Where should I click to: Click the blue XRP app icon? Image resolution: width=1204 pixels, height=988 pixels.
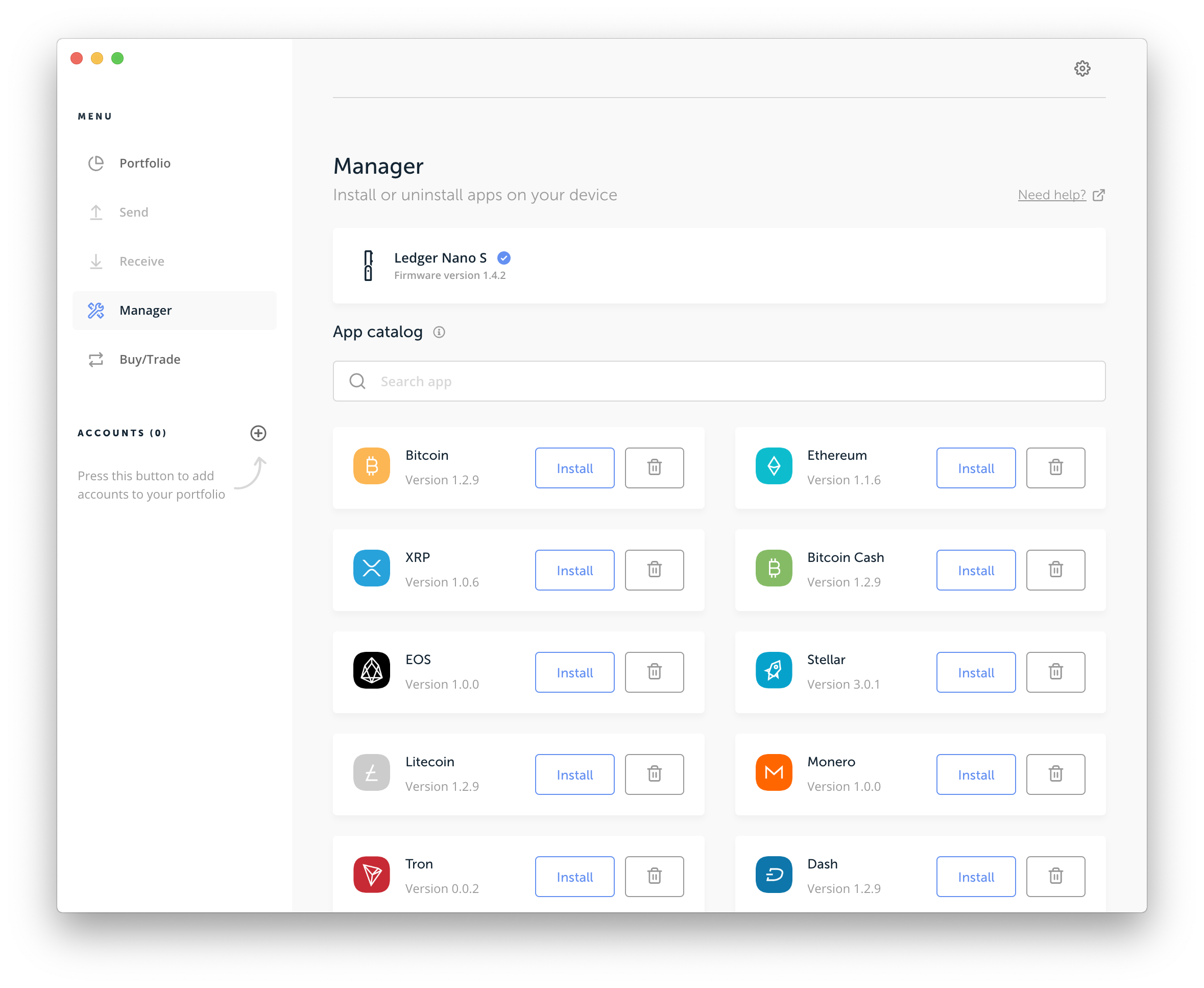pyautogui.click(x=371, y=568)
